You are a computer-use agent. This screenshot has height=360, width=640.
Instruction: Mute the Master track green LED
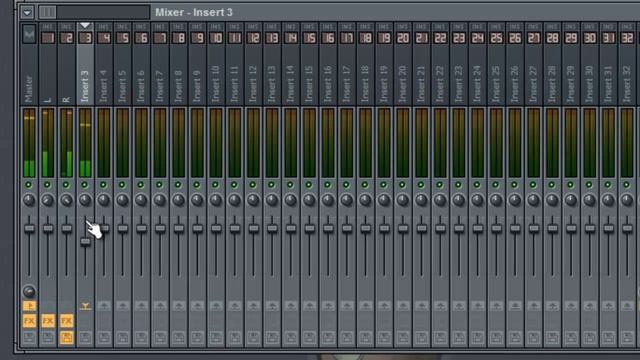[29, 185]
